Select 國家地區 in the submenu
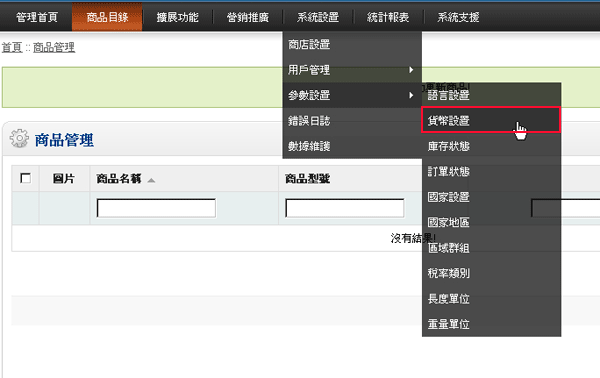 click(491, 222)
